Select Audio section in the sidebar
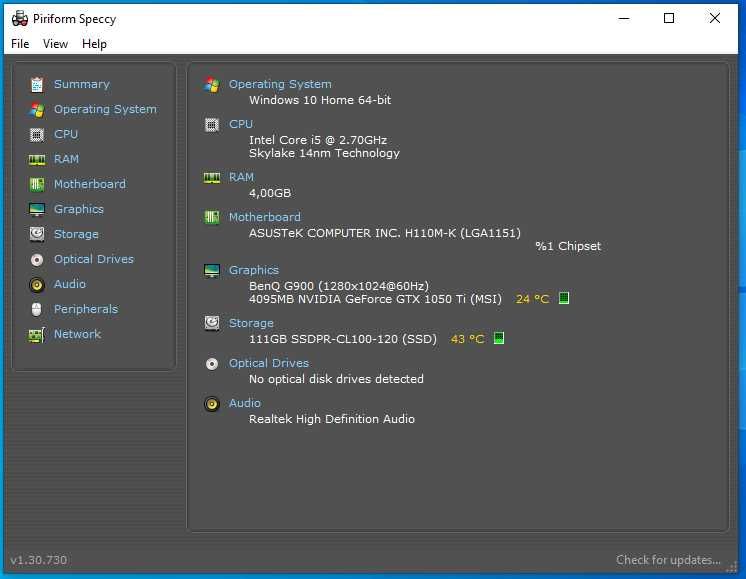746x579 pixels. [x=70, y=284]
